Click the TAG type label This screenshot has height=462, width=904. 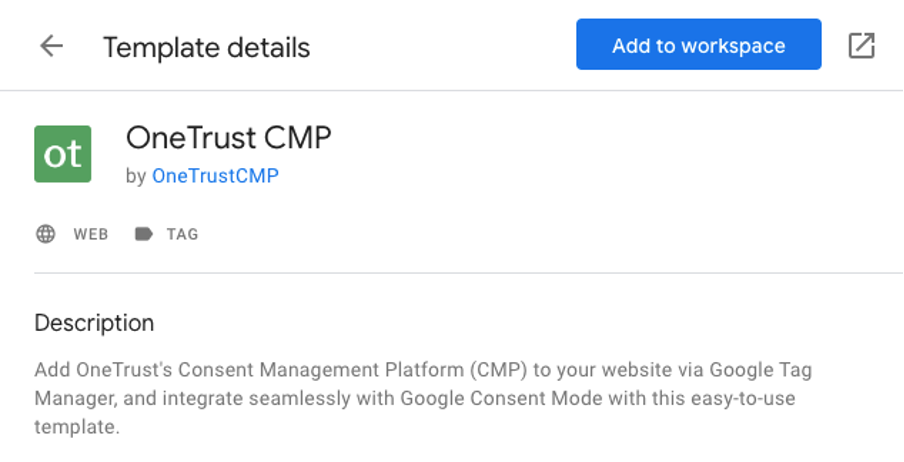(x=182, y=234)
